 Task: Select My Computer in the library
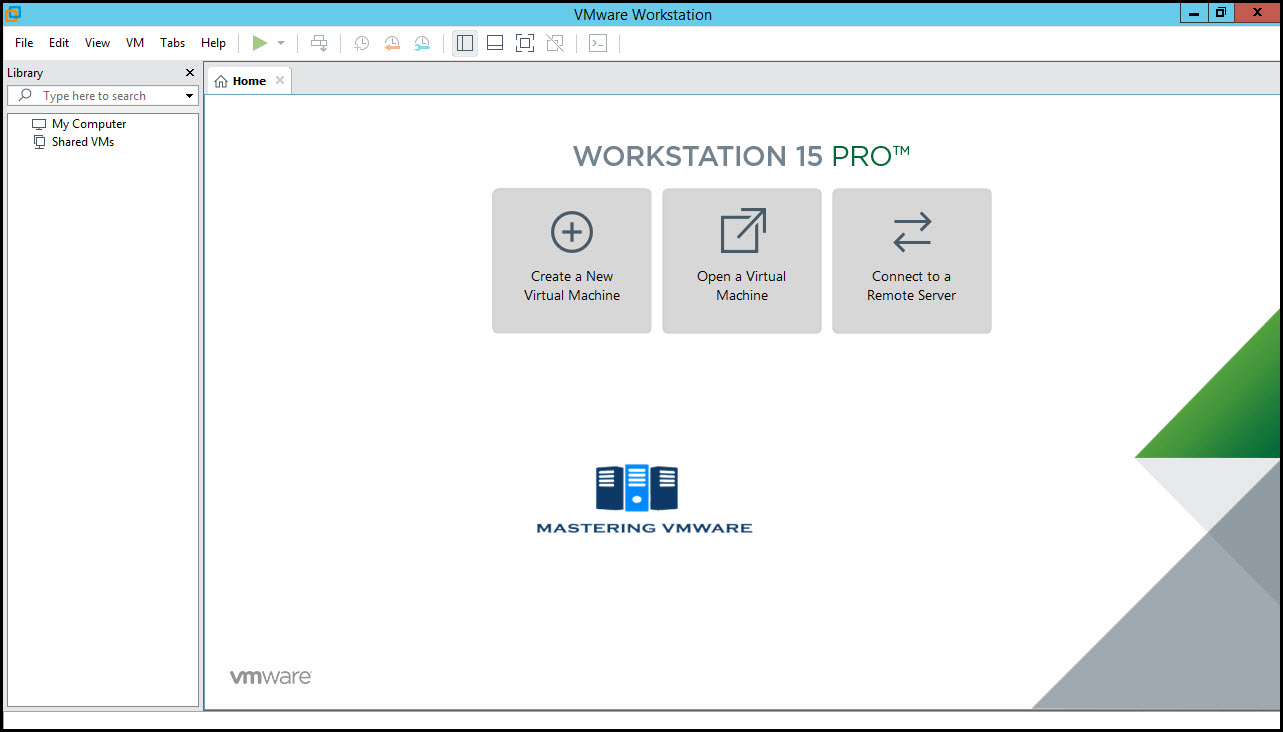coord(89,124)
